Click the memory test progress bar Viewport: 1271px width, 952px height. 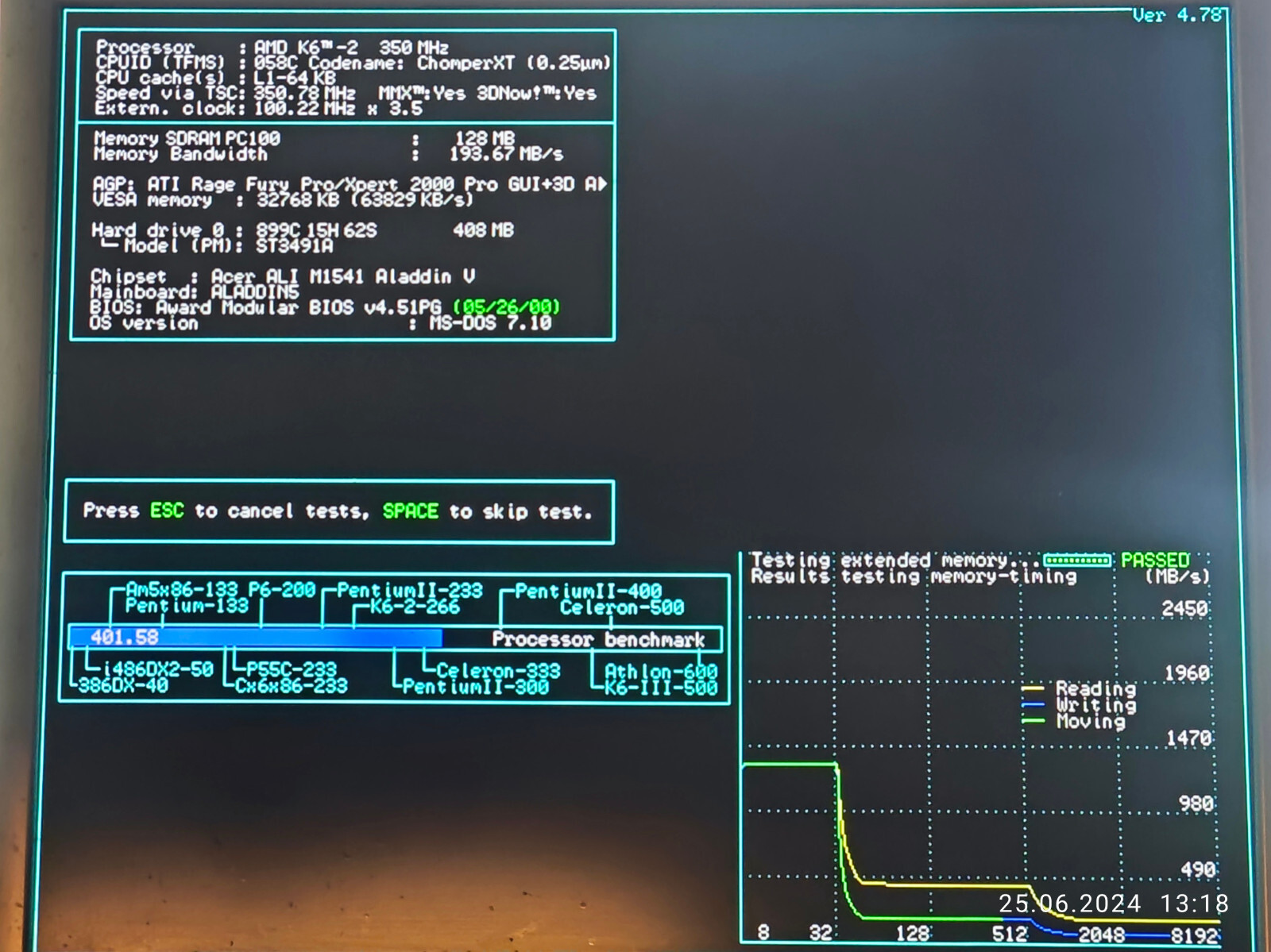point(1077,561)
